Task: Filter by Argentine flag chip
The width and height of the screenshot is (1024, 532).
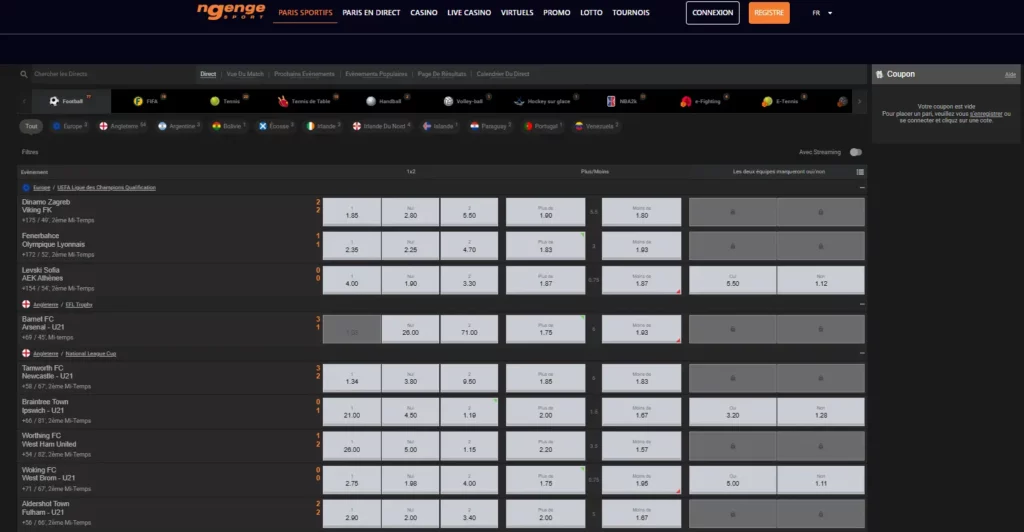Action: 181,126
